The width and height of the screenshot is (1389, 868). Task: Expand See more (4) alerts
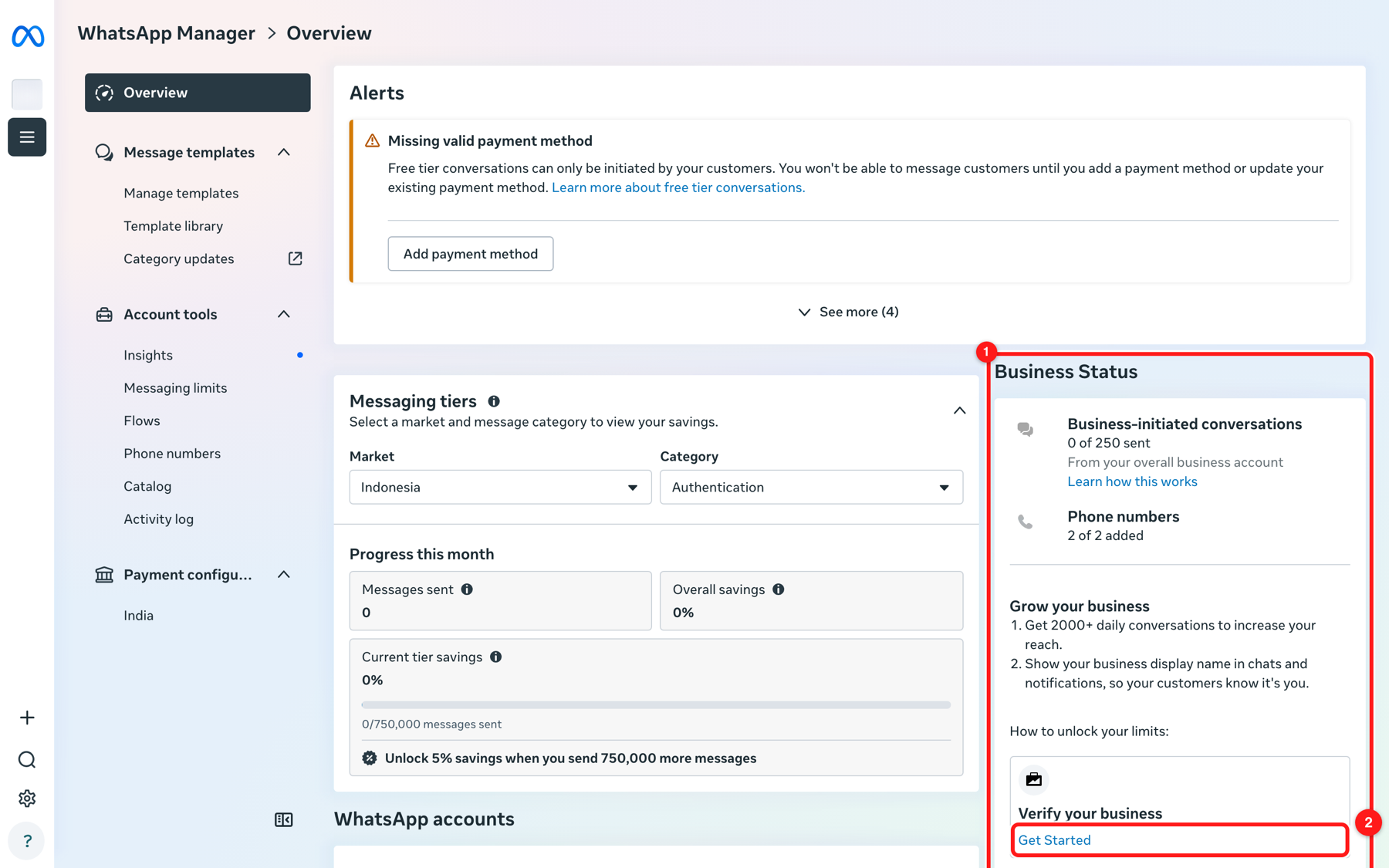click(x=848, y=312)
